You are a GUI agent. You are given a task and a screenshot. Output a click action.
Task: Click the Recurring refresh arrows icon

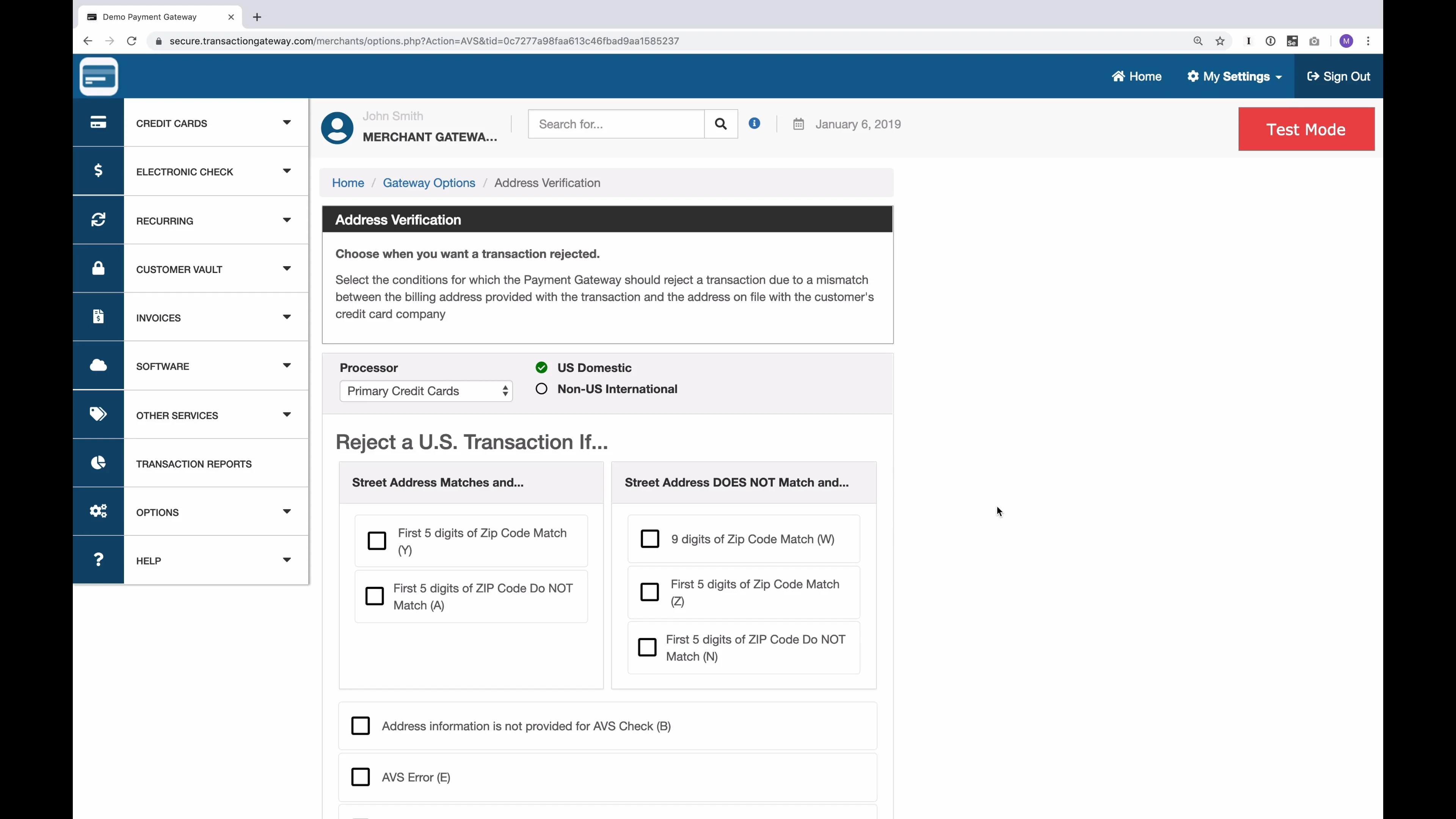pos(98,220)
